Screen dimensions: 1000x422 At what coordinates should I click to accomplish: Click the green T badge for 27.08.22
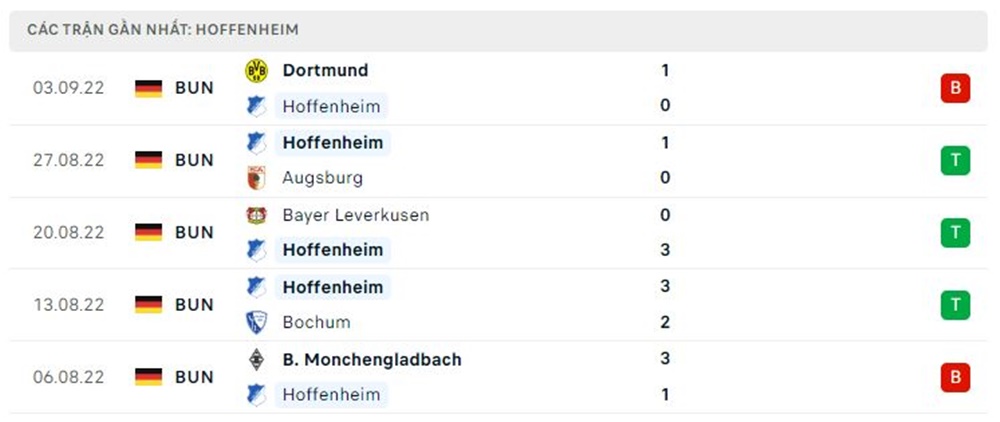955,160
